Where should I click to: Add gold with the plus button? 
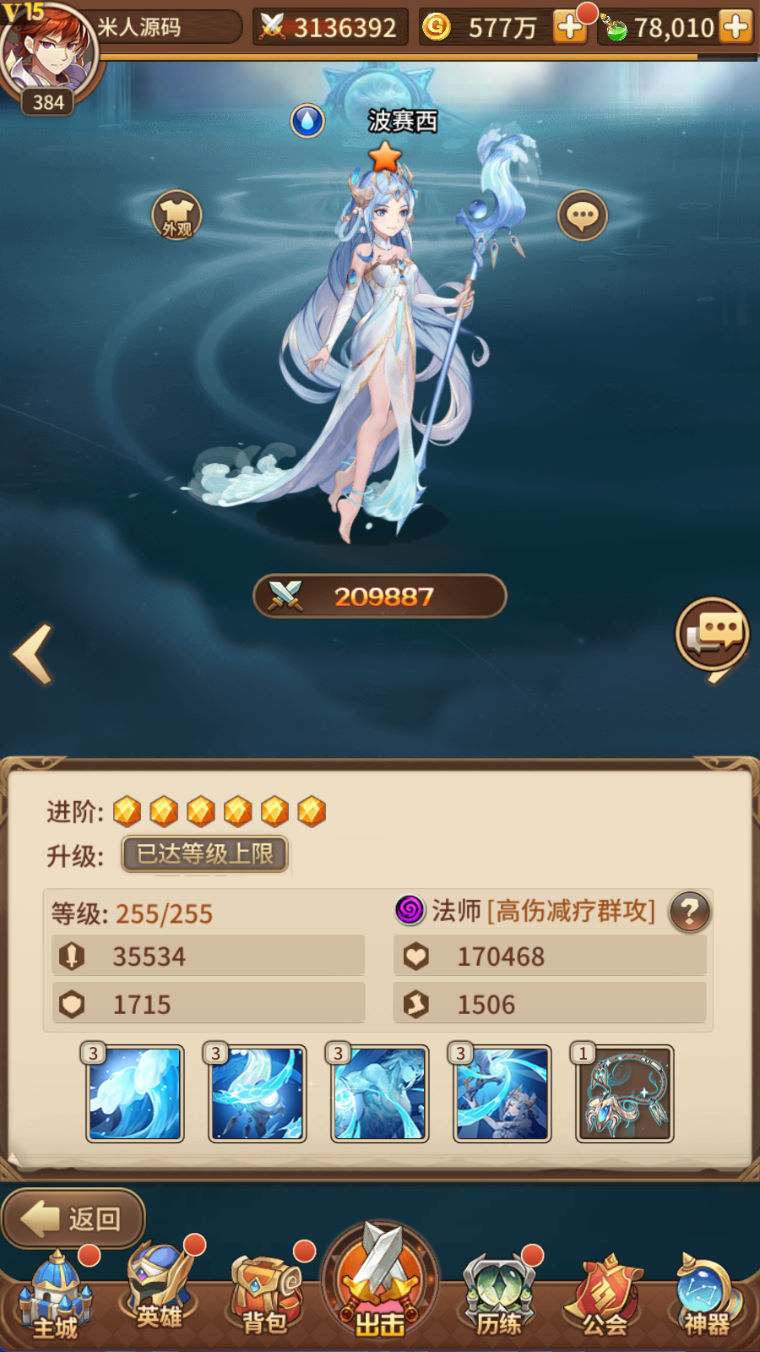(570, 27)
